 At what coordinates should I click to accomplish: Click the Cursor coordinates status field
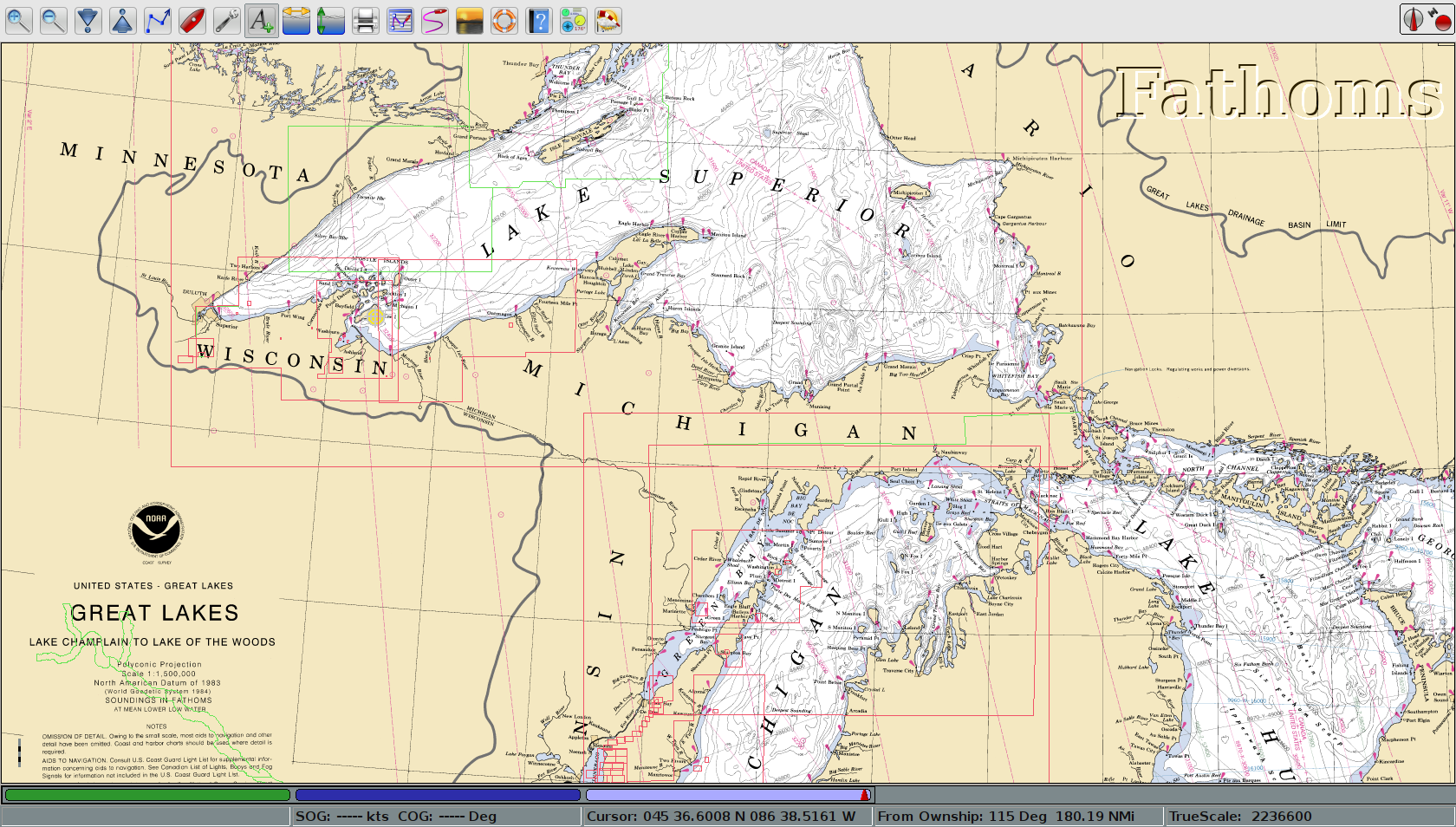[727, 817]
